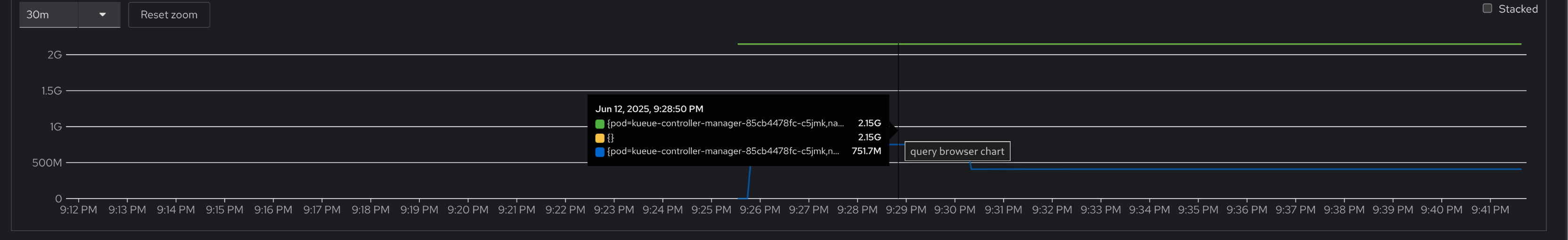
Task: Click the yellow series swatch in tooltip
Action: click(x=600, y=138)
